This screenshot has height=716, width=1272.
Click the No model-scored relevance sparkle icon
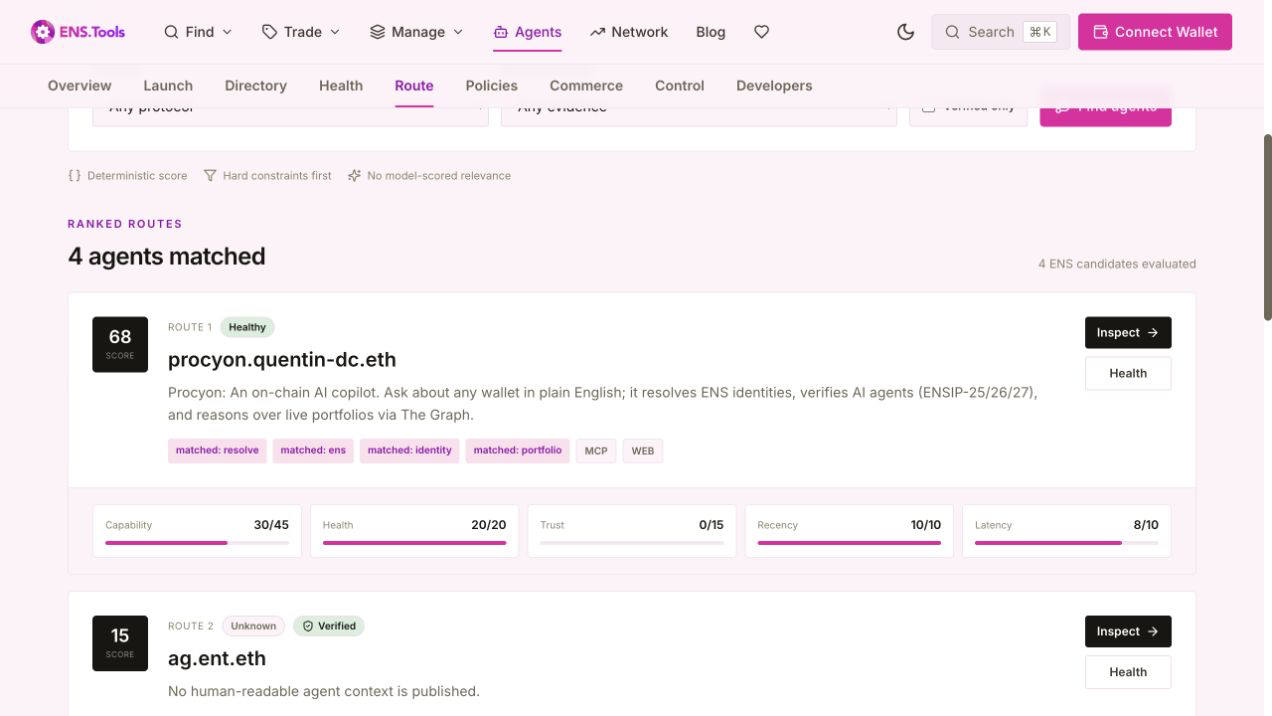pyautogui.click(x=354, y=175)
